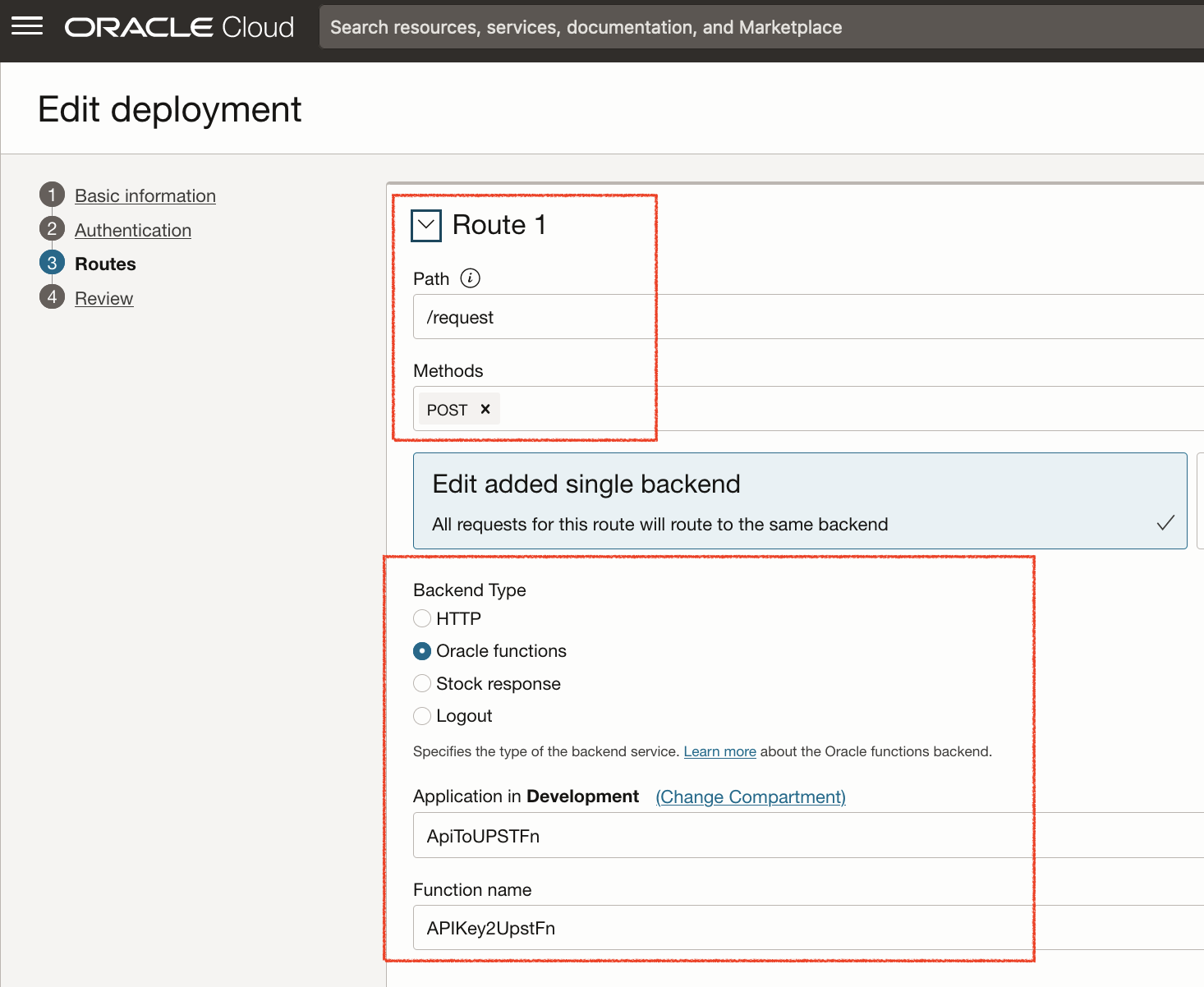This screenshot has height=987, width=1204.
Task: Open the Application dropdown ApiToUPSTFn
Action: tap(805, 836)
